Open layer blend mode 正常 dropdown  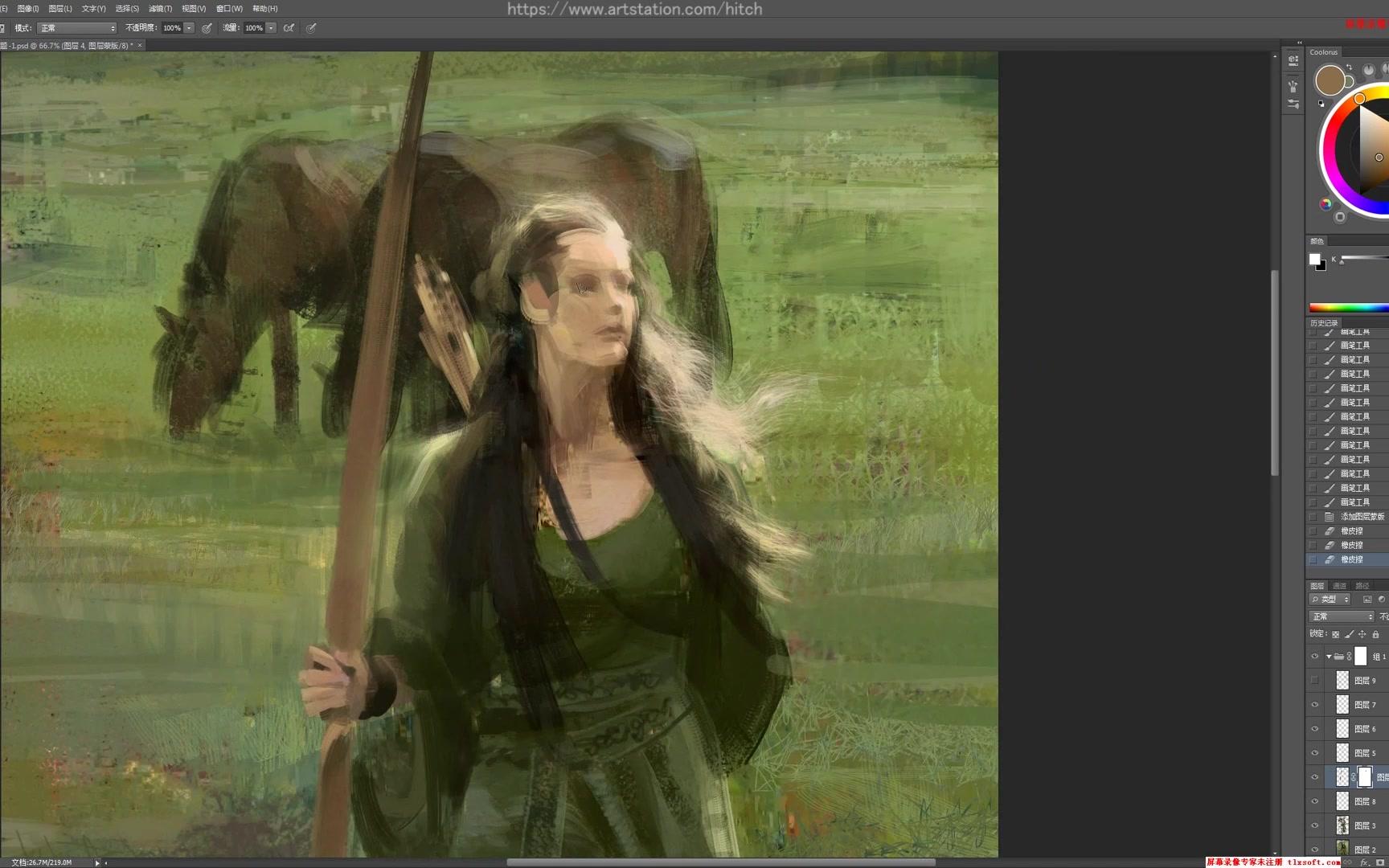tap(1342, 616)
